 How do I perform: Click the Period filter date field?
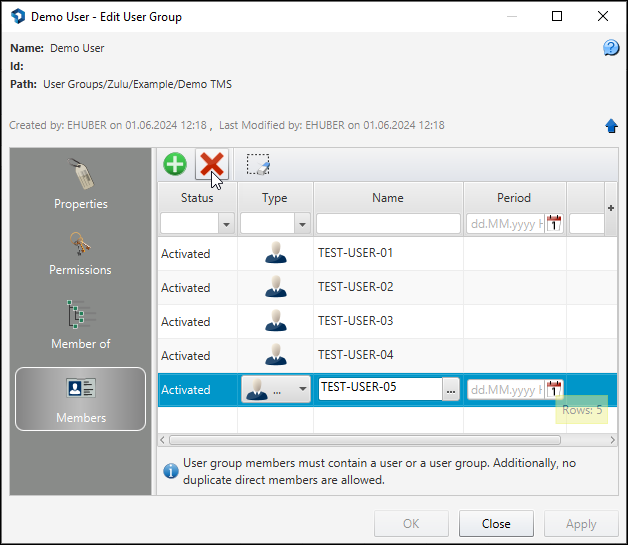pyautogui.click(x=505, y=223)
